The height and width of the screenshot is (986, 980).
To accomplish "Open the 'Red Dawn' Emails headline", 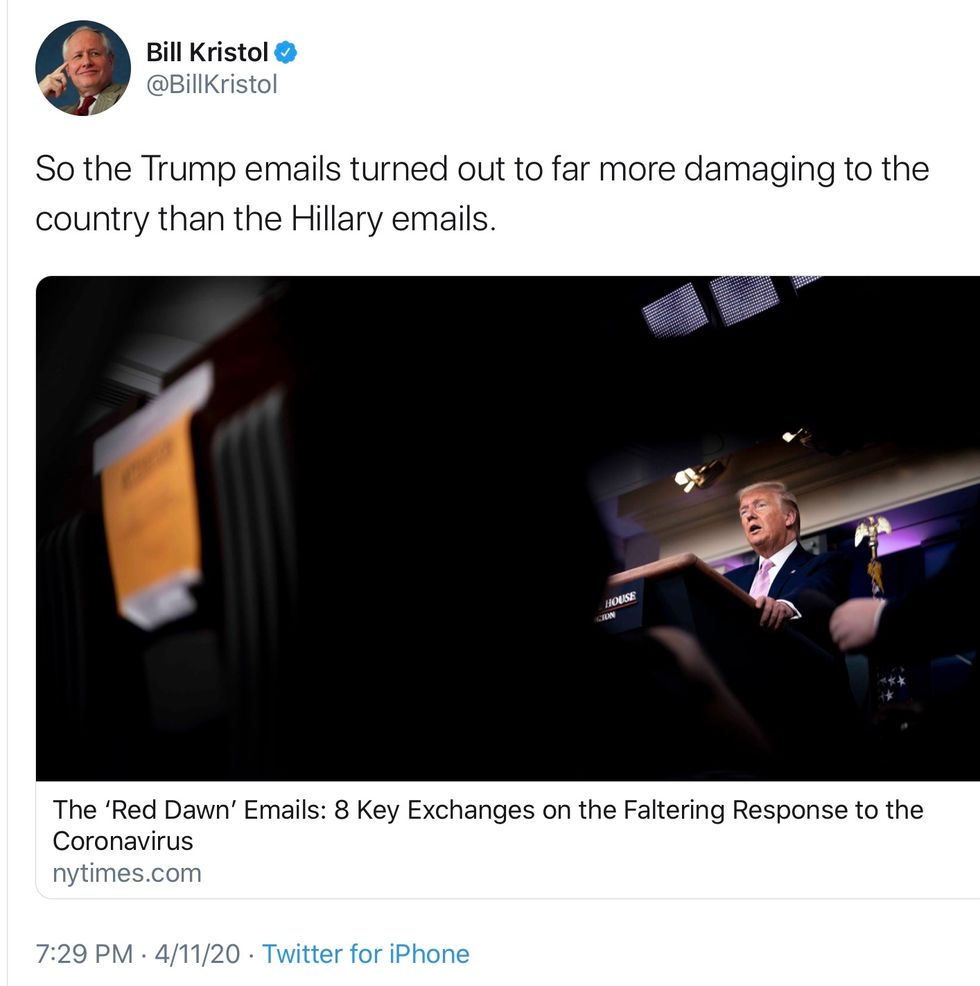I will click(x=487, y=810).
